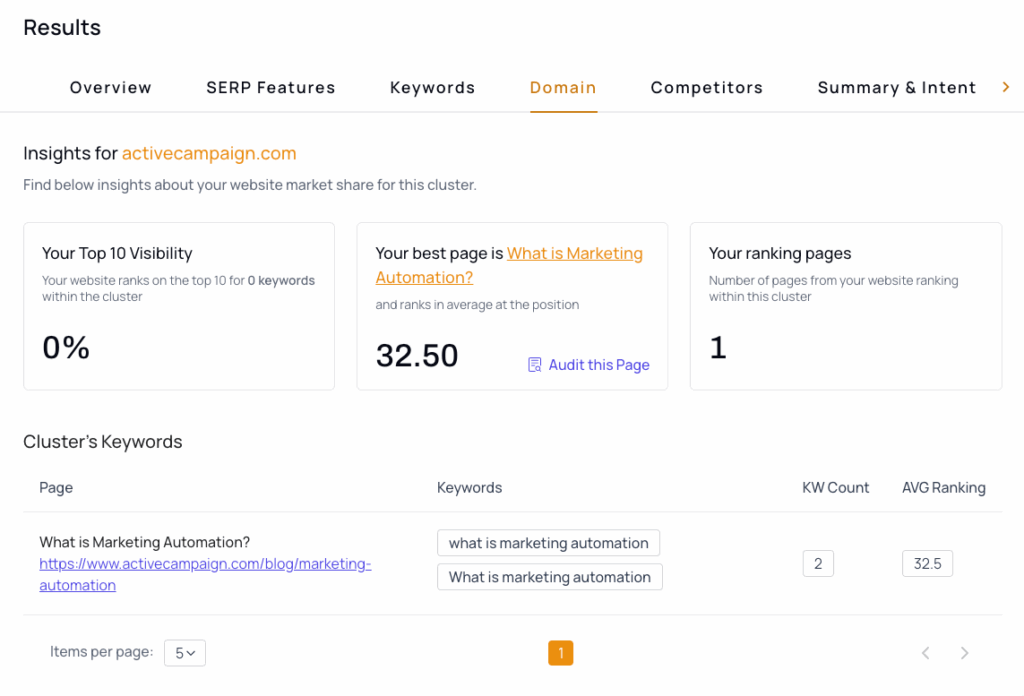Click the audit page document icon
This screenshot has width=1024, height=696.
pyautogui.click(x=535, y=365)
